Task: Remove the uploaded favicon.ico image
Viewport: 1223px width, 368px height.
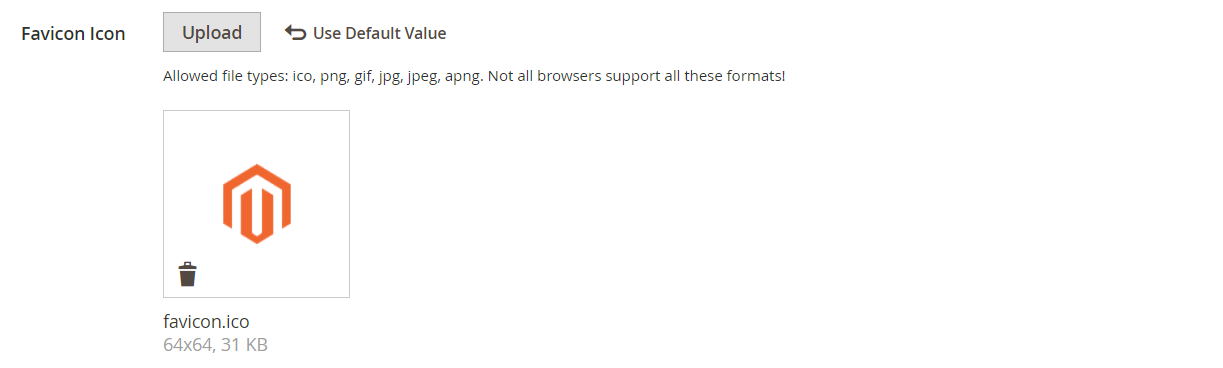Action: click(187, 274)
